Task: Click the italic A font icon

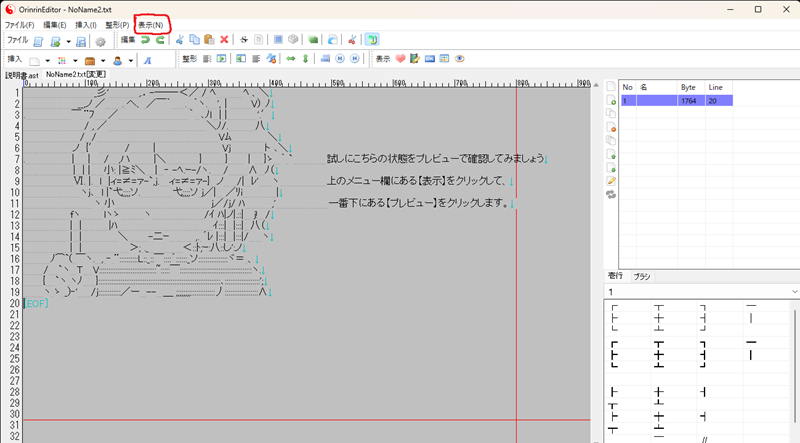Action: (x=147, y=60)
